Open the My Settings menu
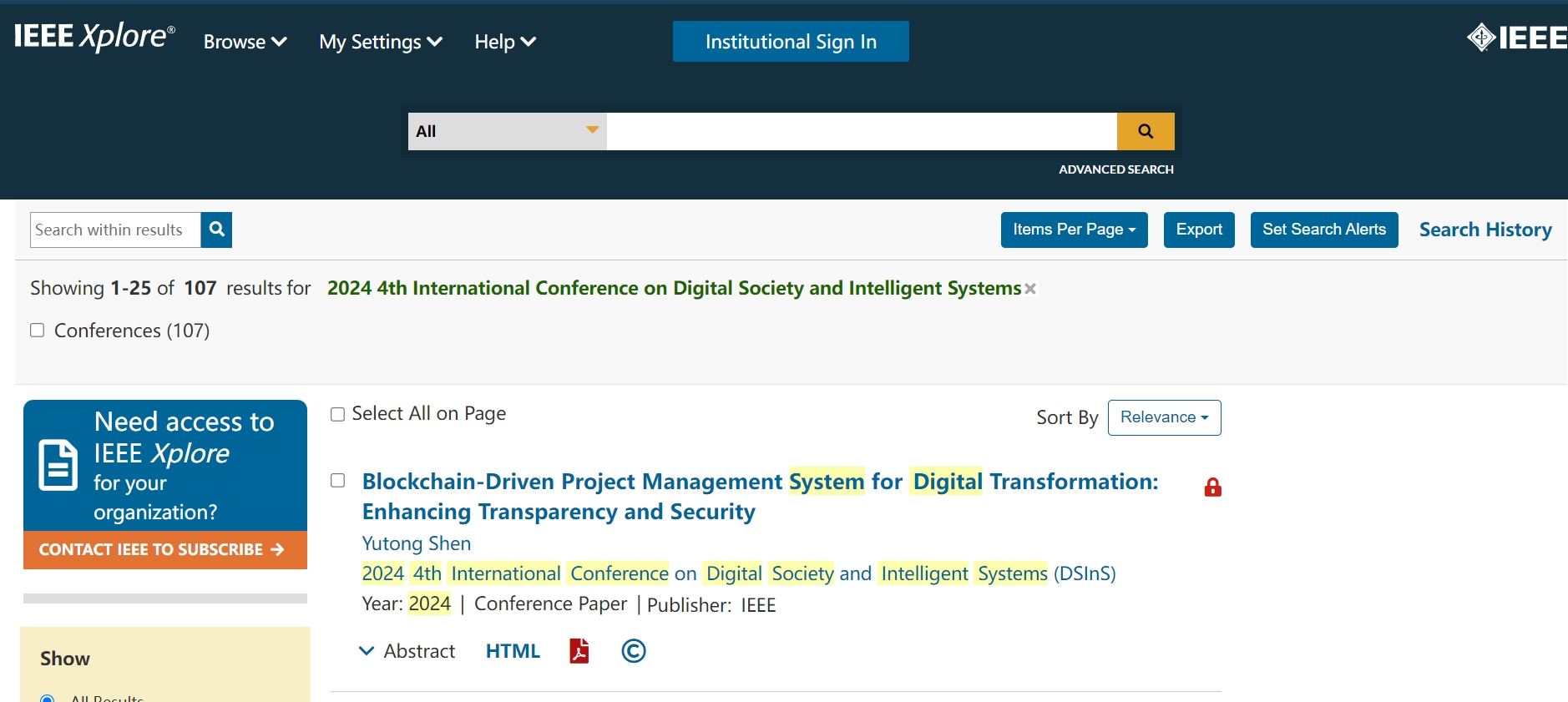 pos(380,42)
